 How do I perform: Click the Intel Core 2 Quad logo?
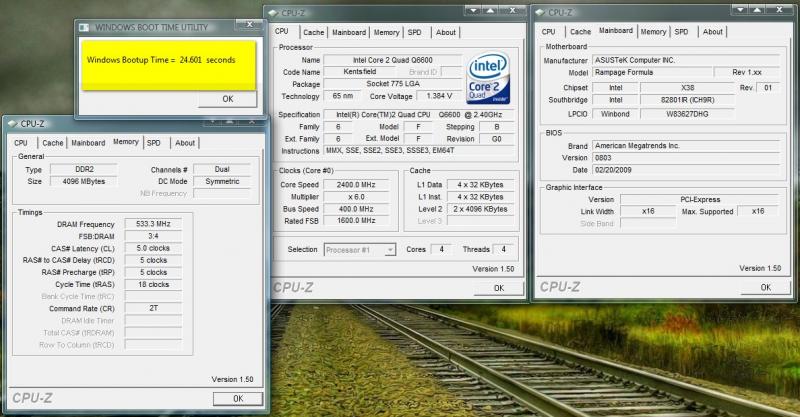[488, 78]
